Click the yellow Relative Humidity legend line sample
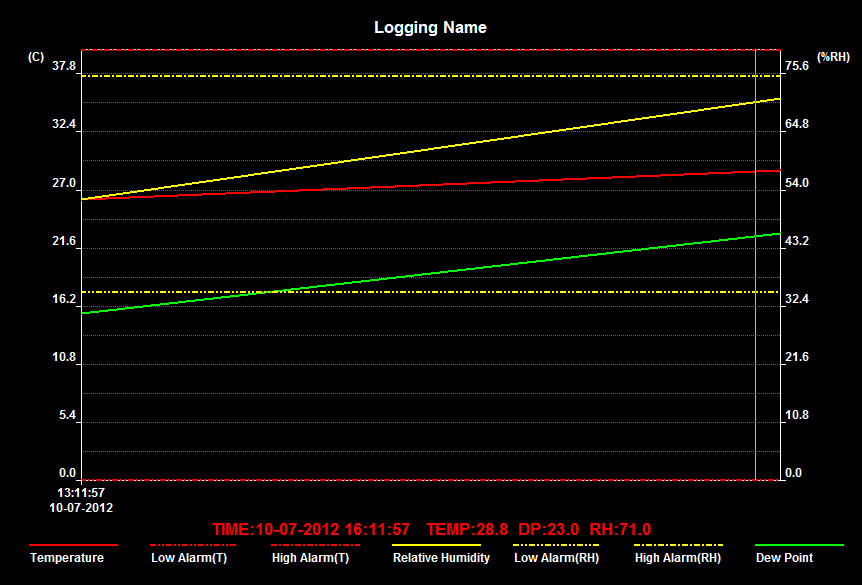The height and width of the screenshot is (585, 862). coord(436,545)
